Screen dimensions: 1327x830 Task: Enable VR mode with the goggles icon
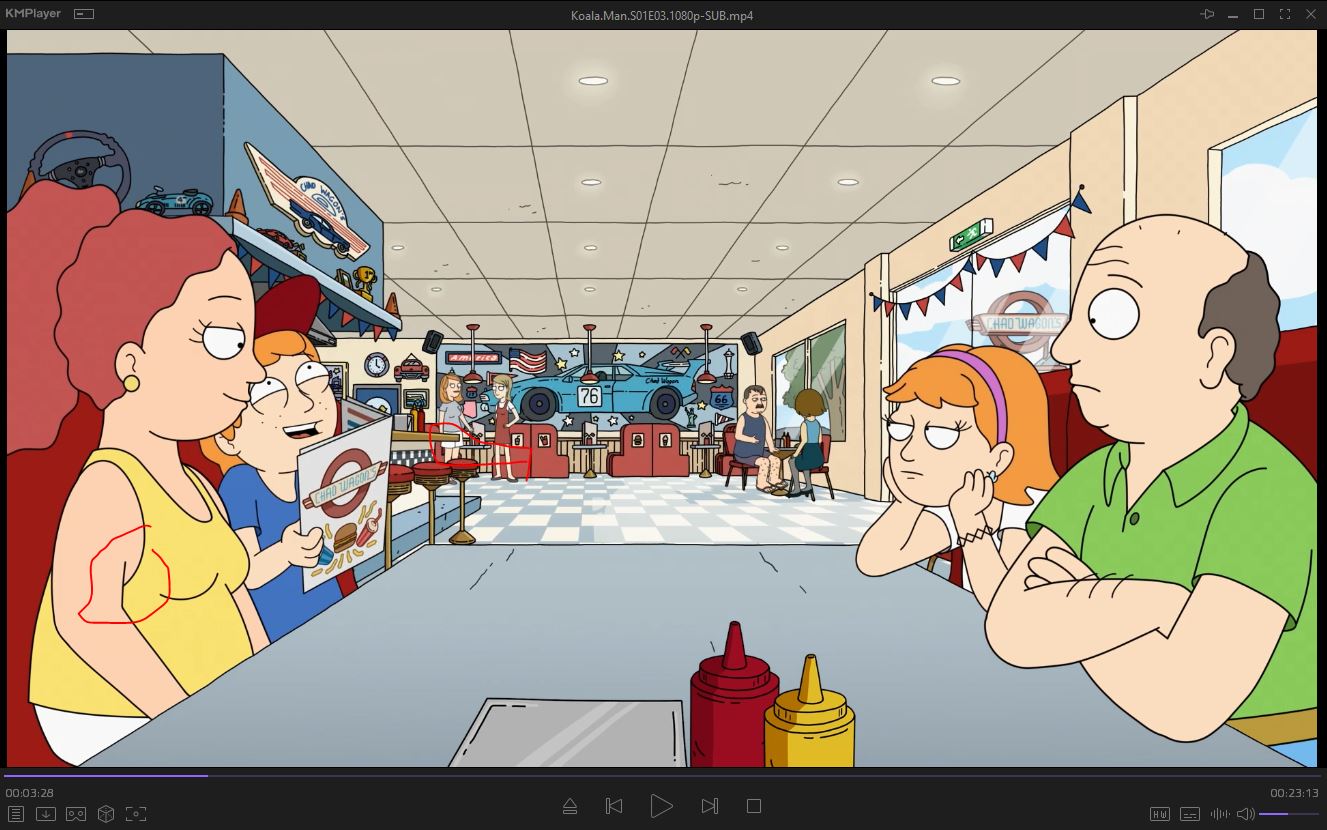(x=75, y=814)
